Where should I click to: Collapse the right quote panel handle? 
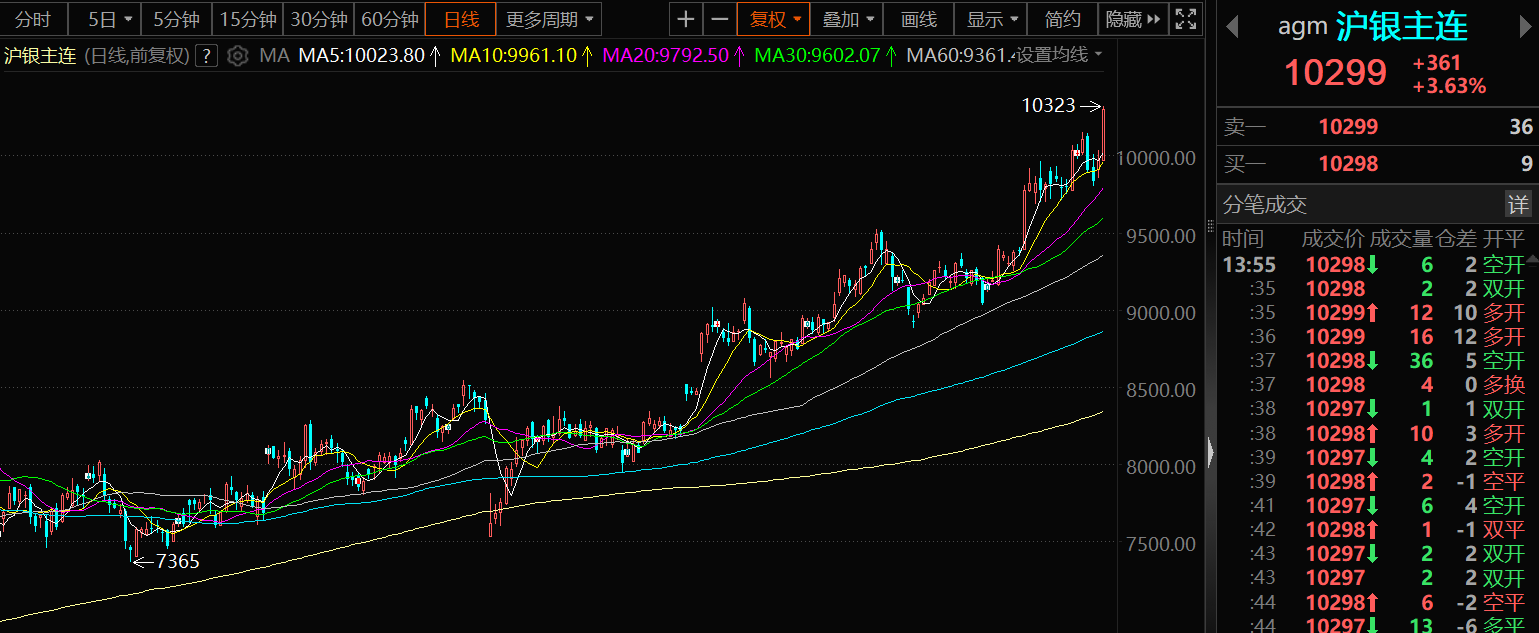coord(1210,453)
